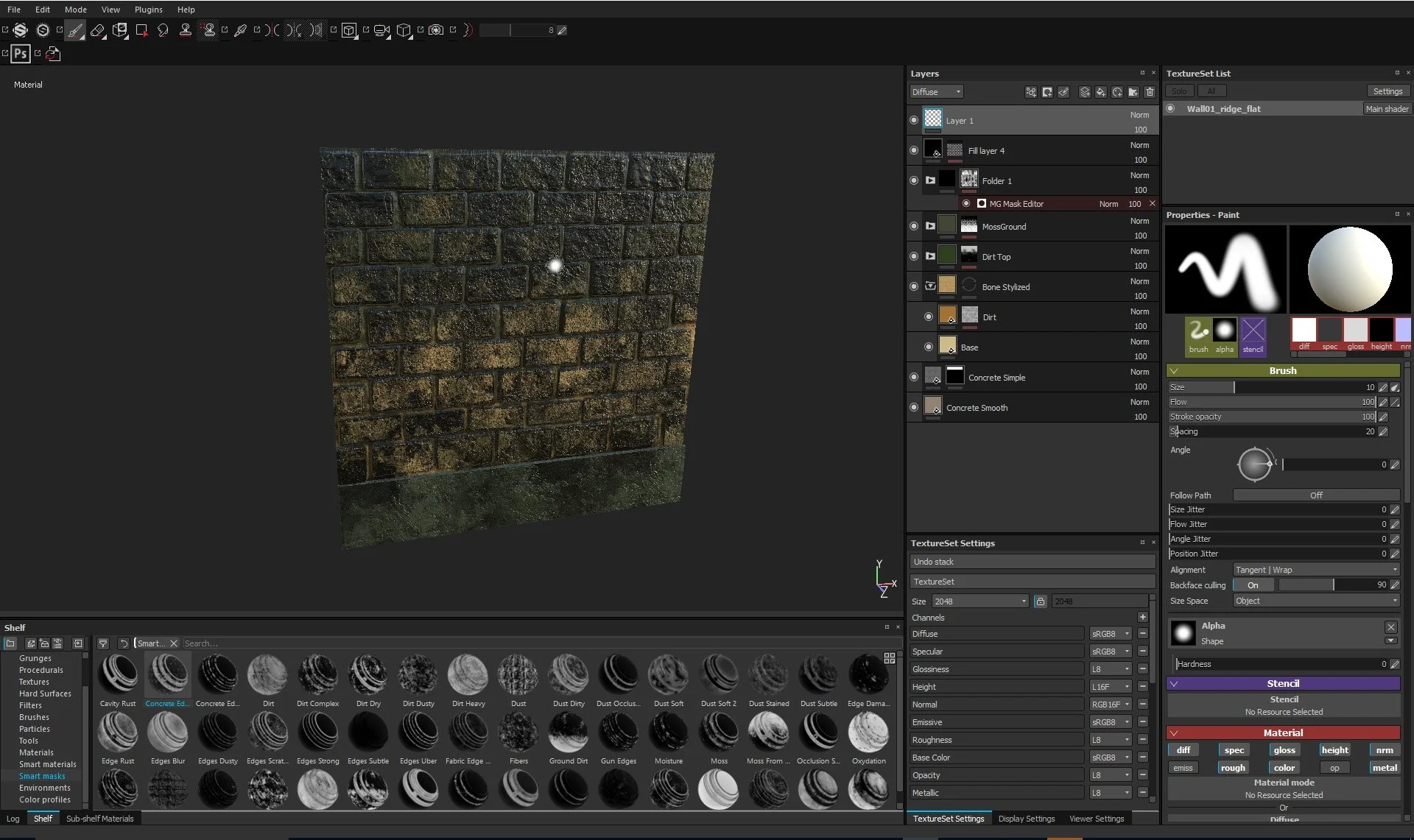
Task: Delete the selected layer
Action: (1150, 92)
